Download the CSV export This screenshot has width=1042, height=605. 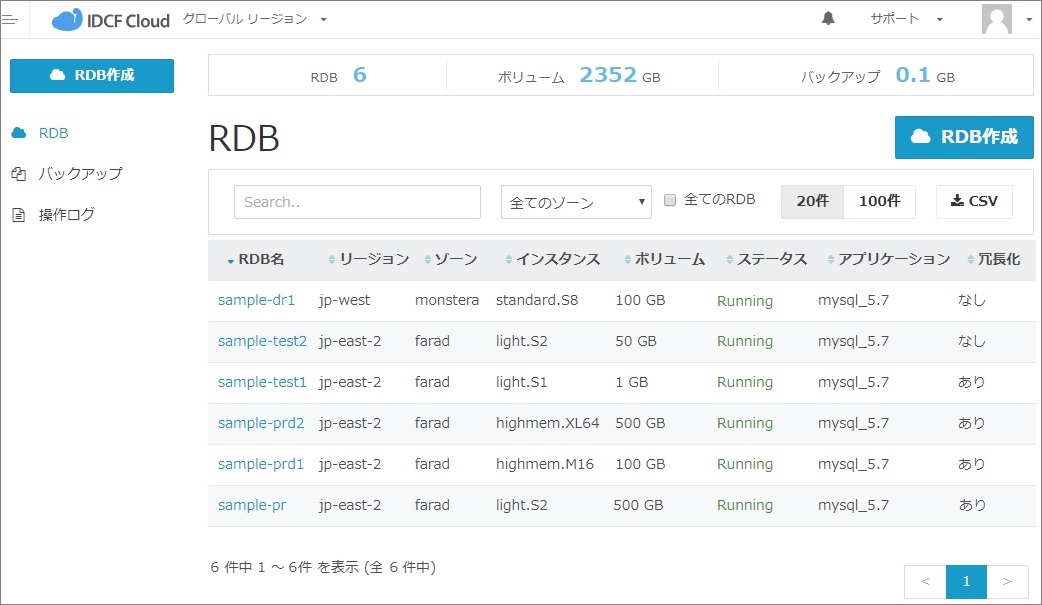[974, 201]
